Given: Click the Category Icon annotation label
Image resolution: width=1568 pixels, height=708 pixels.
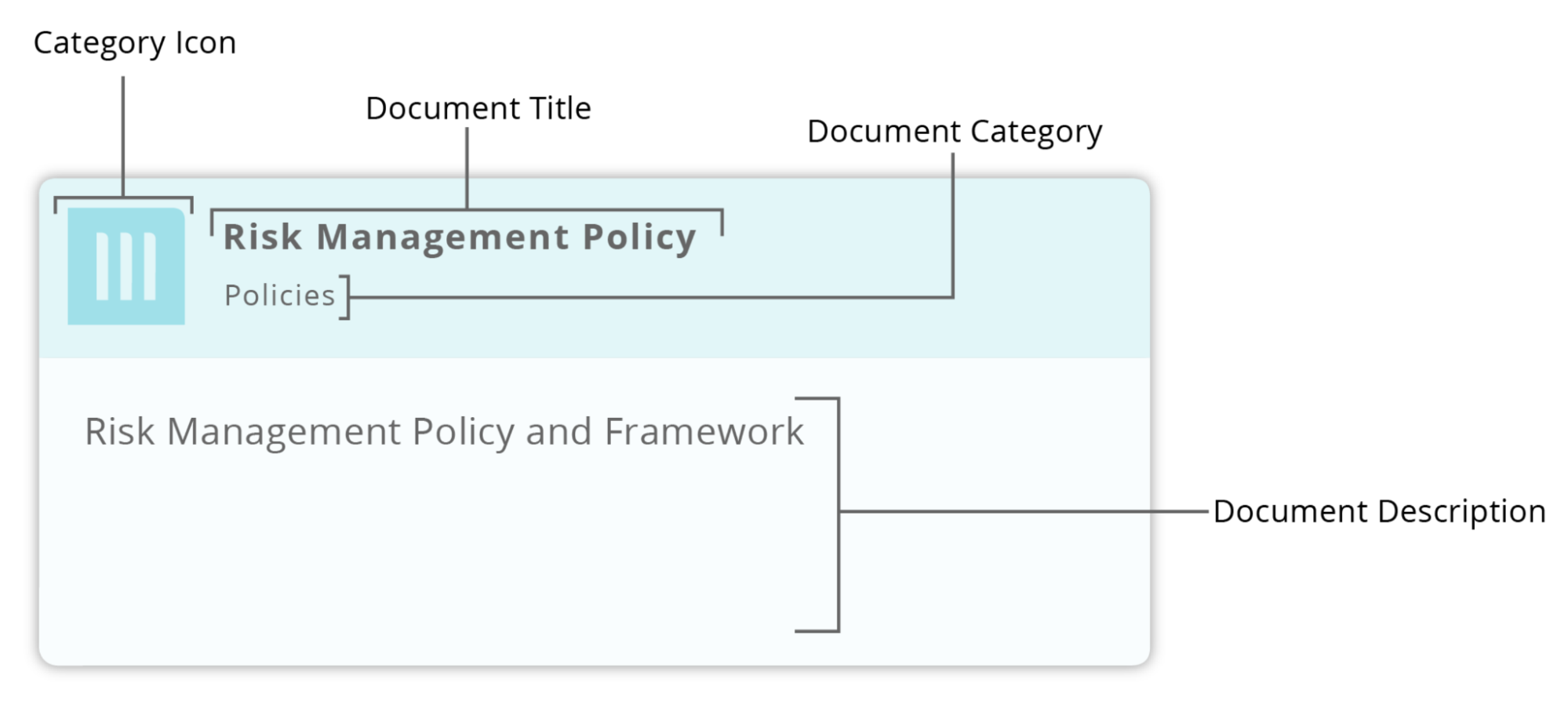Looking at the screenshot, I should [134, 43].
